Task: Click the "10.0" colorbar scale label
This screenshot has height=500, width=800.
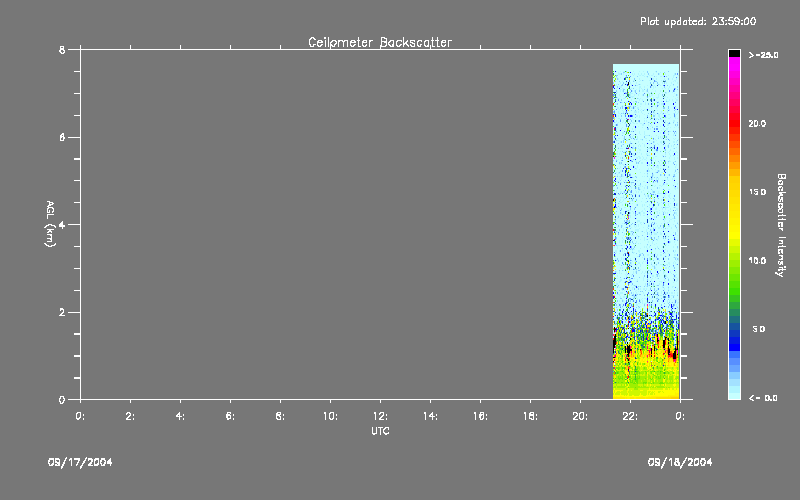Action: [x=757, y=261]
